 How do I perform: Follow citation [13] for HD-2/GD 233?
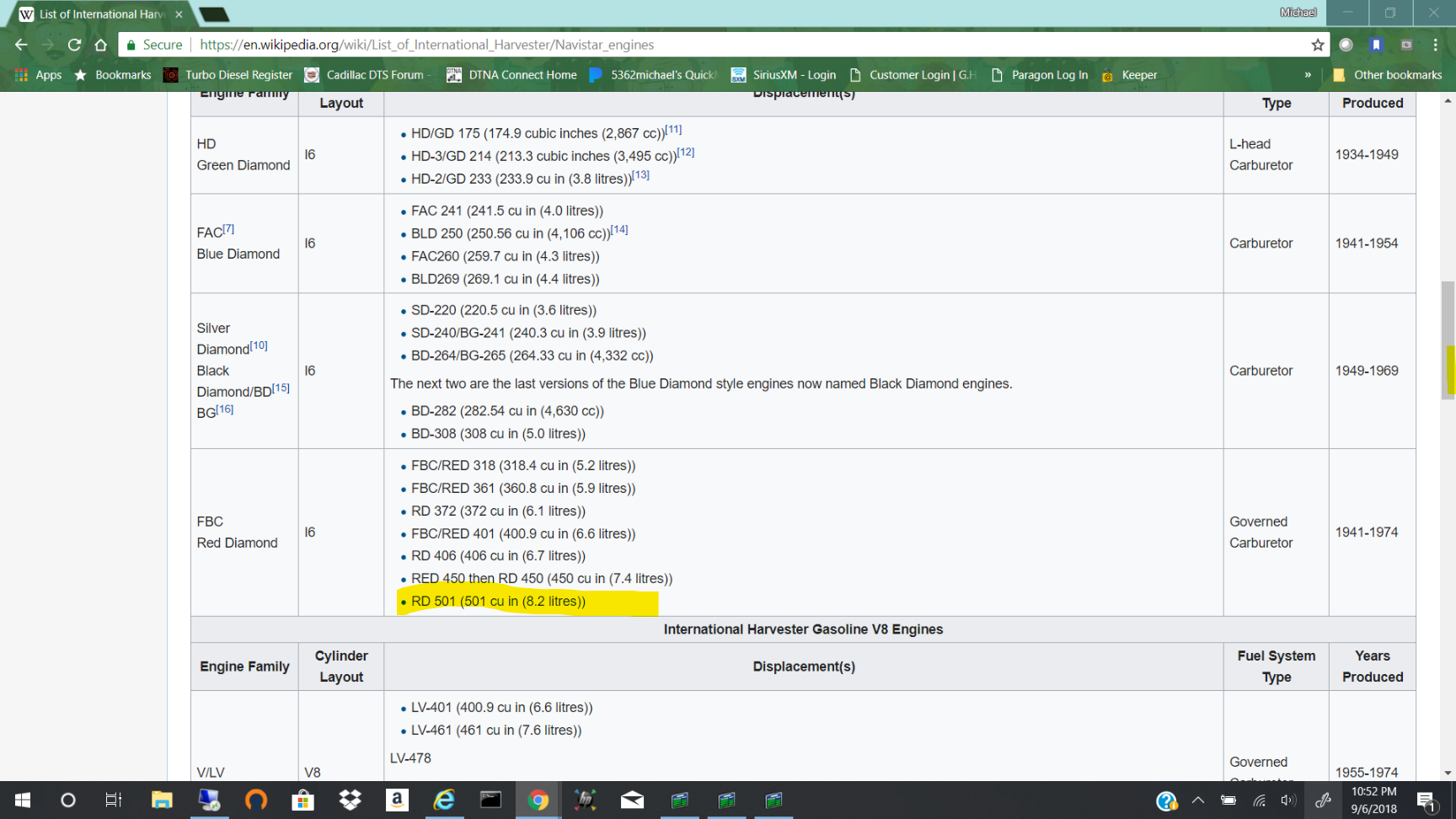(x=641, y=174)
